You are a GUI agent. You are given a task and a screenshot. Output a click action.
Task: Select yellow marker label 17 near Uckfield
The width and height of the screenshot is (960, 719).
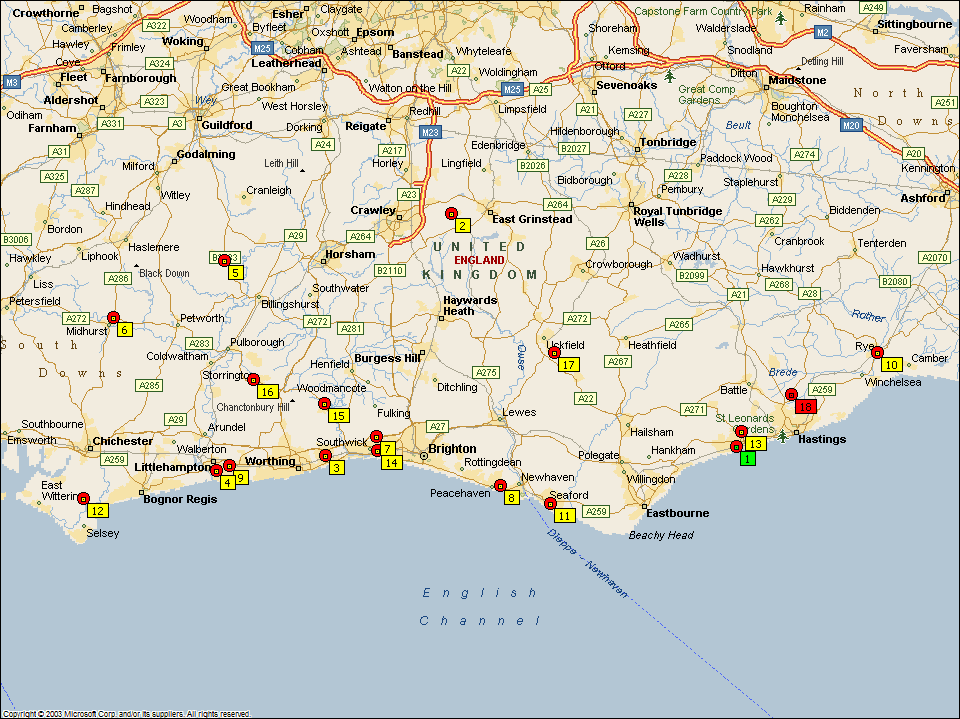[568, 365]
